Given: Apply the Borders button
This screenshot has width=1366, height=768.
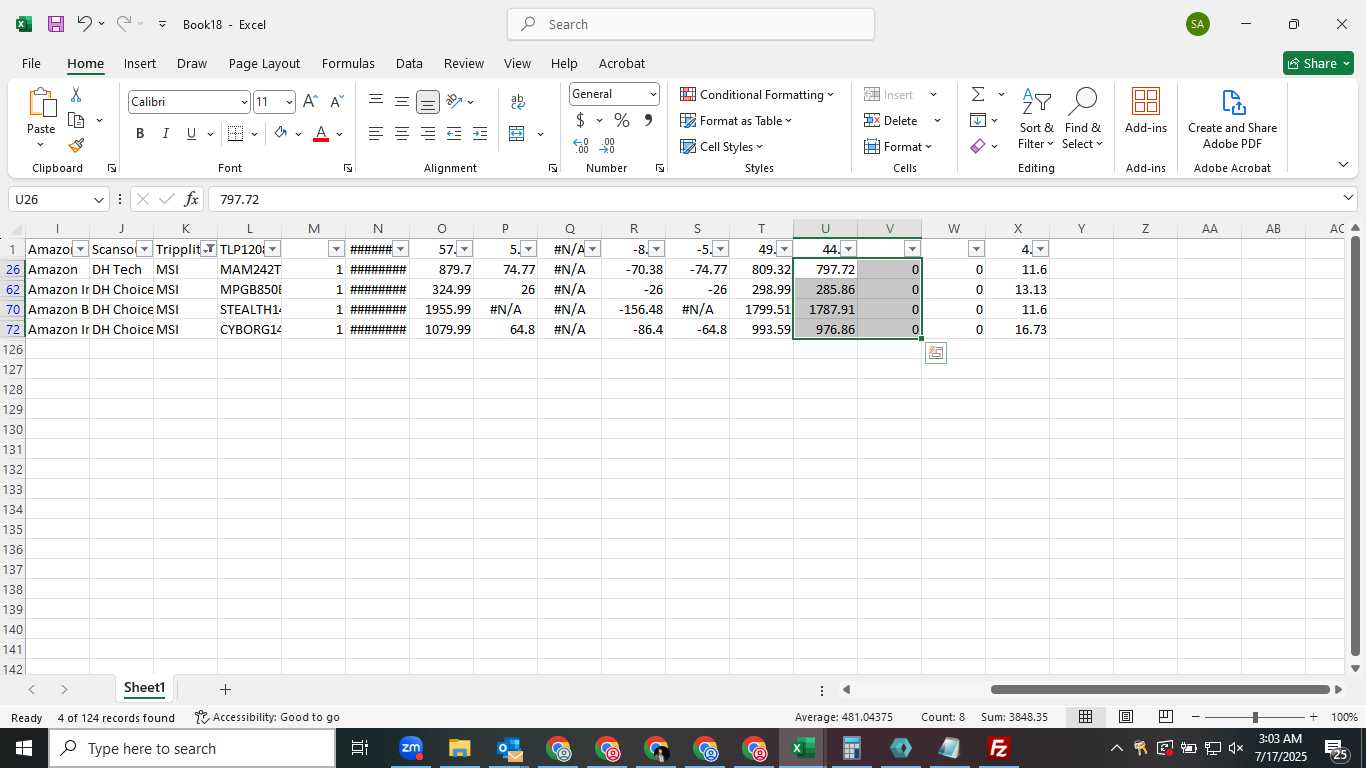Looking at the screenshot, I should click(236, 134).
